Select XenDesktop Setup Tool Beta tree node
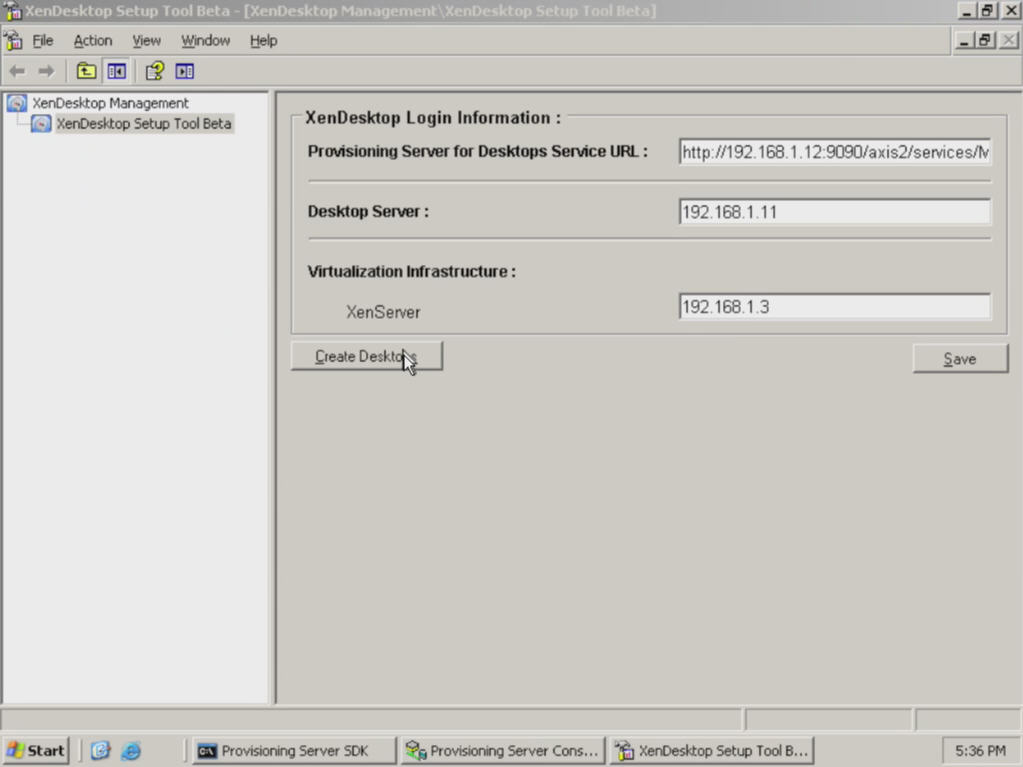1023x767 pixels. click(x=143, y=124)
